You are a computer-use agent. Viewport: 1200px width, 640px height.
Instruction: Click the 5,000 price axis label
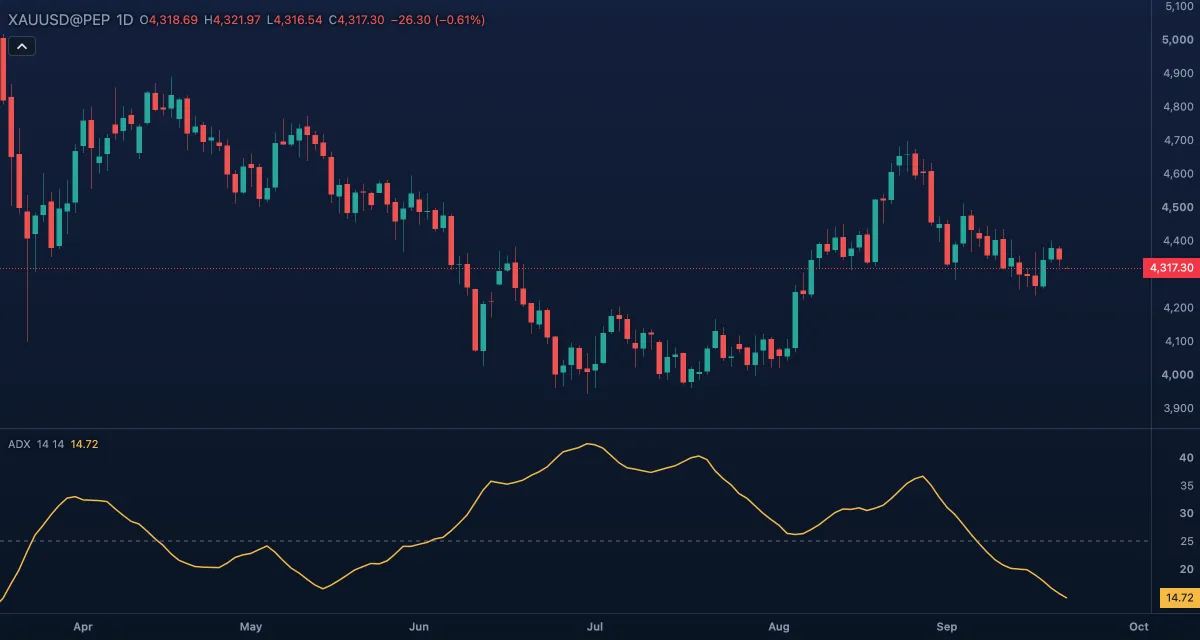[x=1180, y=40]
